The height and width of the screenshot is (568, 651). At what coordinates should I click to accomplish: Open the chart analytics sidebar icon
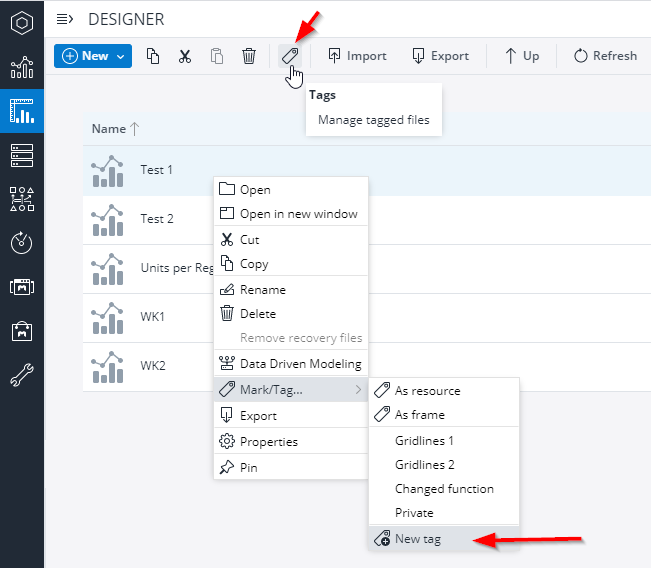click(22, 67)
